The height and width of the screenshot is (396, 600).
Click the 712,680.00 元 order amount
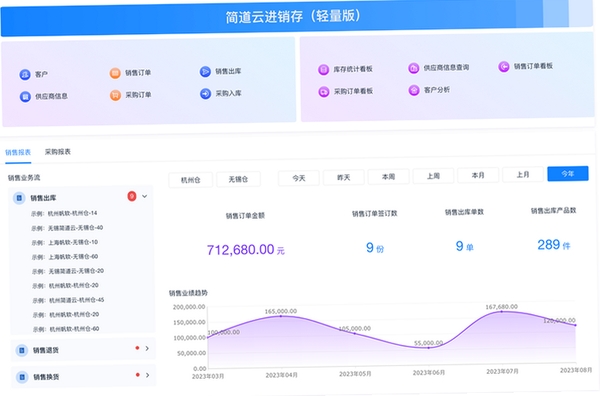[245, 250]
